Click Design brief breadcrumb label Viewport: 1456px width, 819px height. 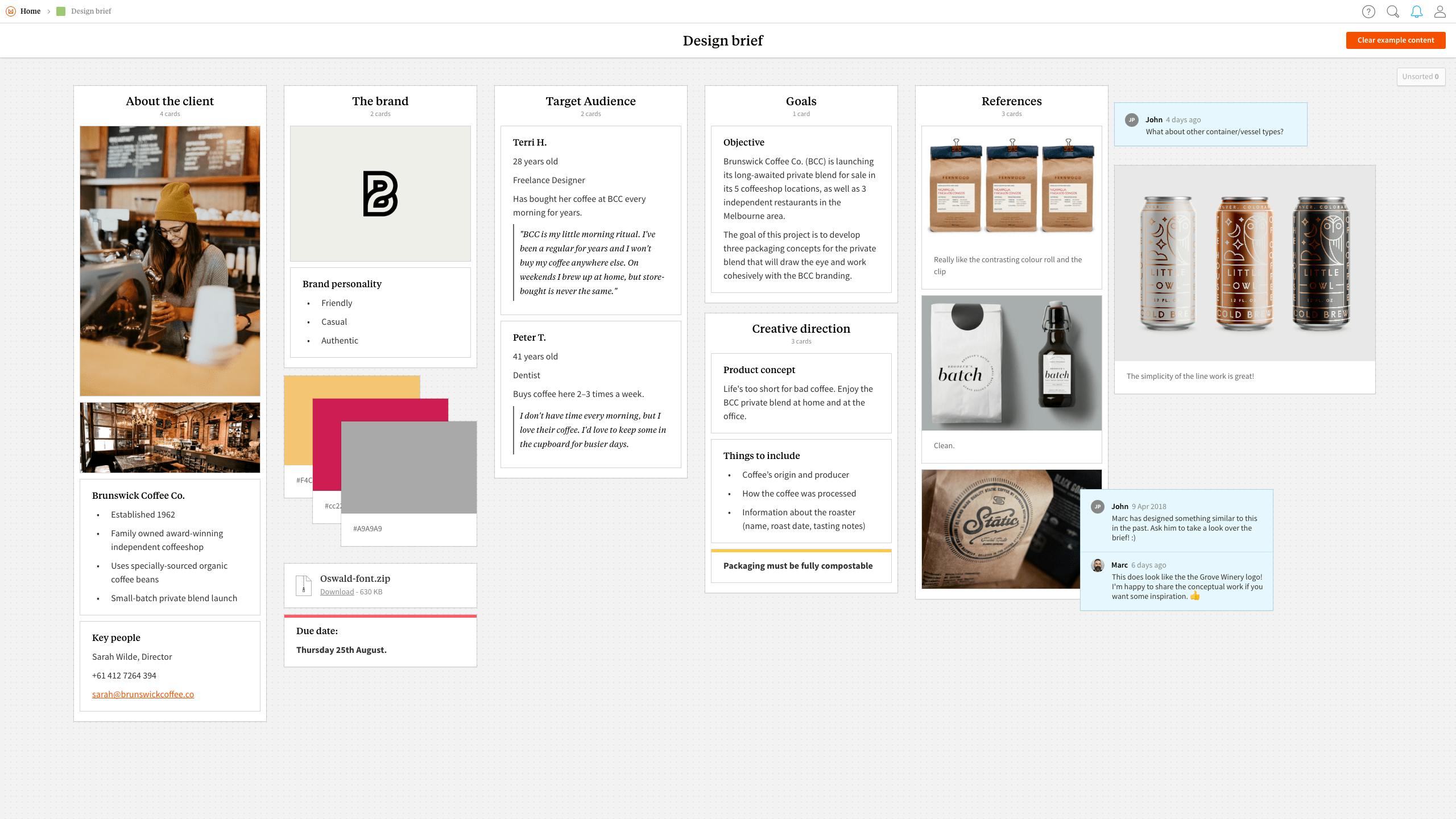pos(91,11)
